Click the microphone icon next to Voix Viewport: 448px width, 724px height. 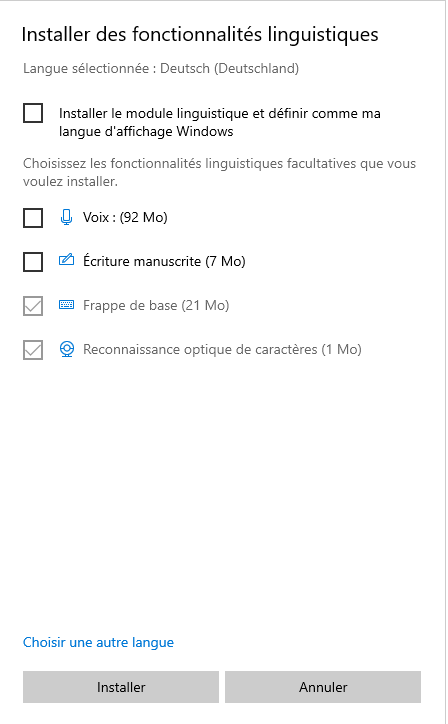tap(67, 217)
